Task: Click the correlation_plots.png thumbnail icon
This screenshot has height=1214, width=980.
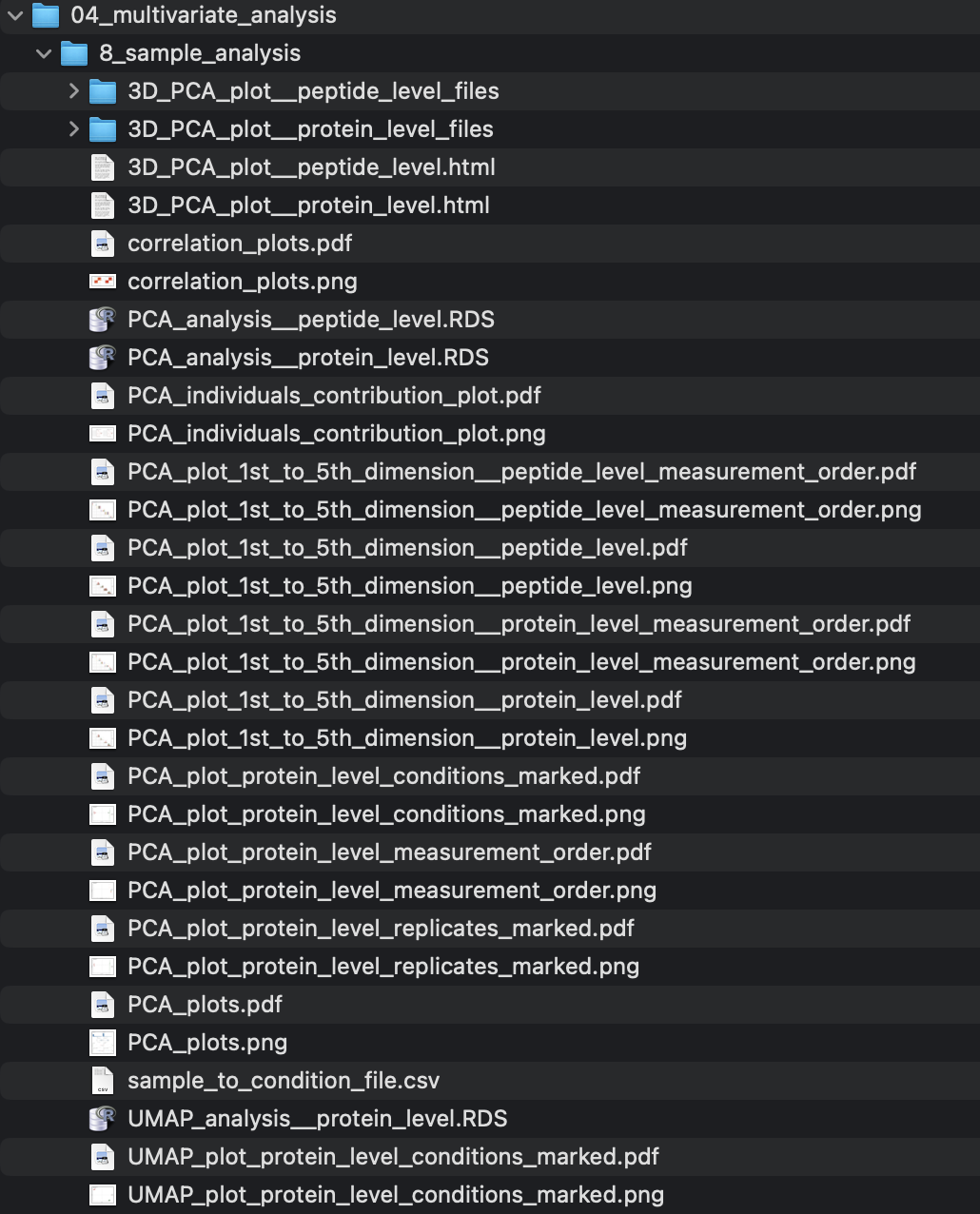Action: (103, 282)
